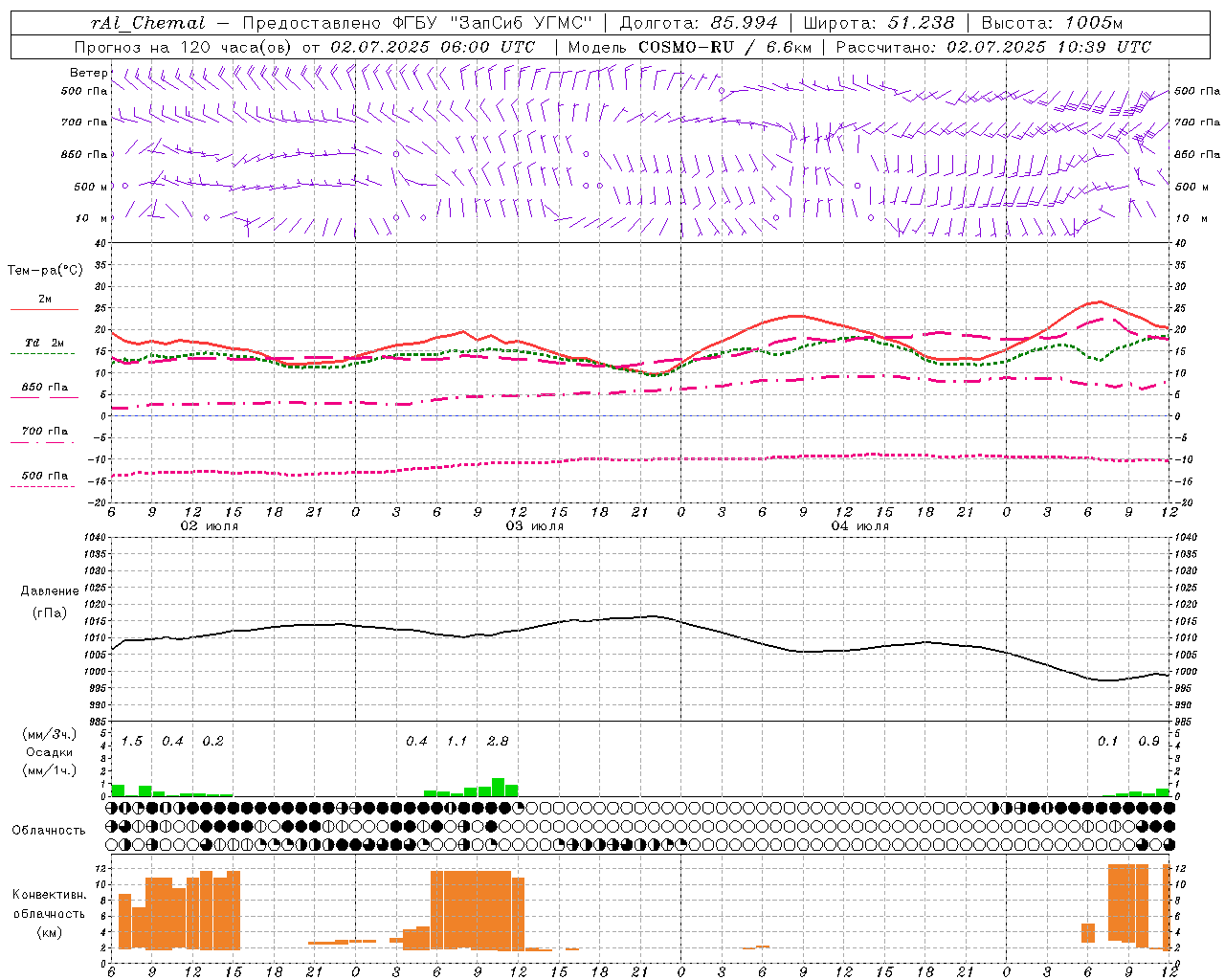Click the 0.2 precipitation total value
Screen dimensions: 1225x980
tap(212, 742)
